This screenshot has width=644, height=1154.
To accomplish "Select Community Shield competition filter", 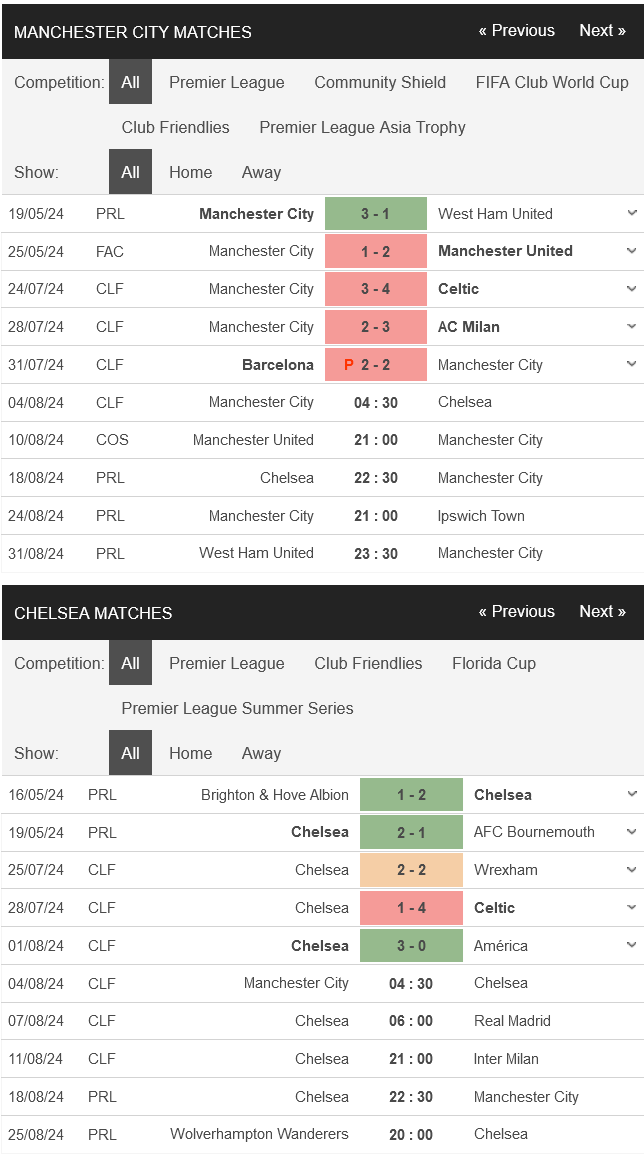I will tap(380, 82).
